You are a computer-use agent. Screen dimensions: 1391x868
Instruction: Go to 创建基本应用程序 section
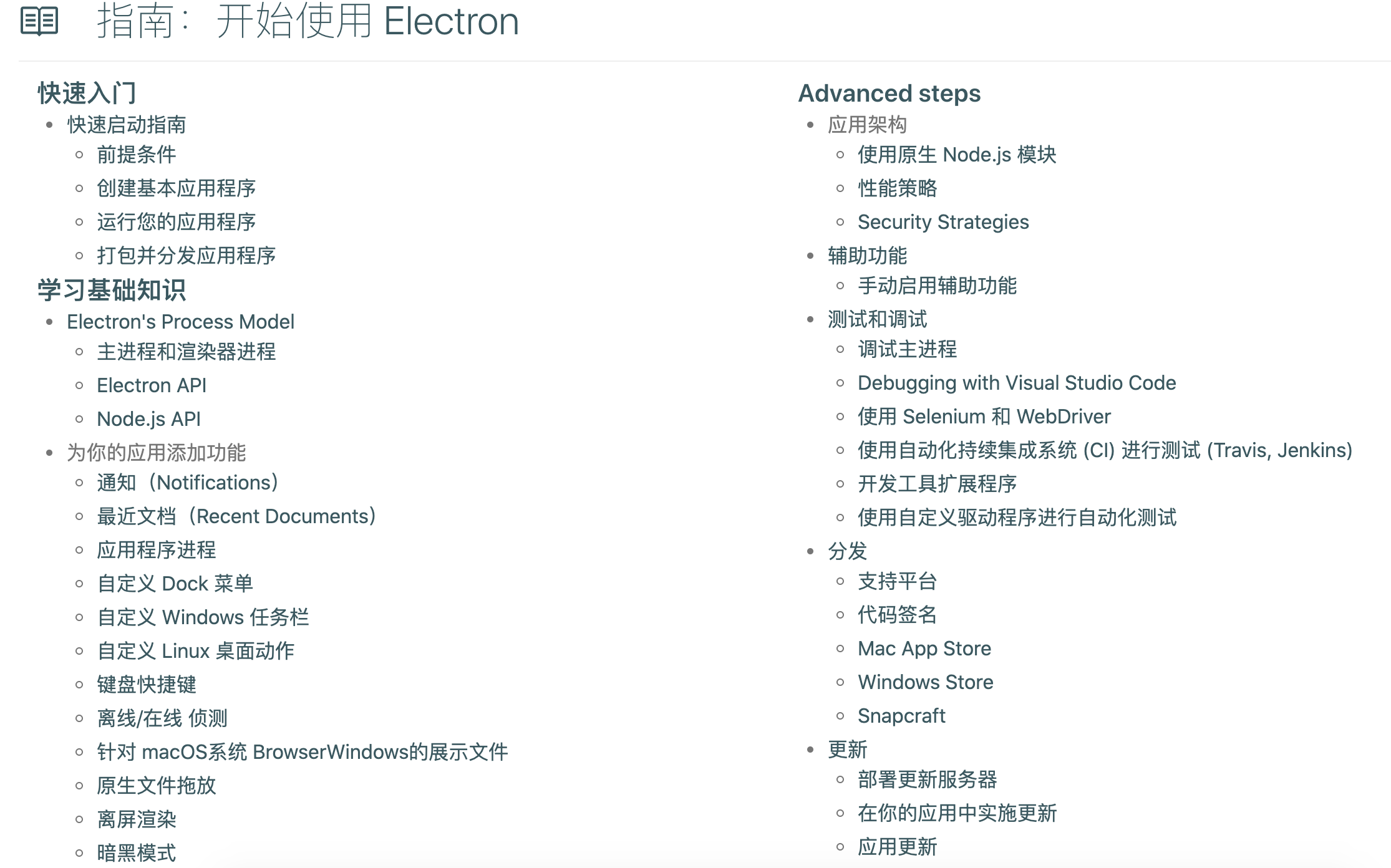[177, 188]
